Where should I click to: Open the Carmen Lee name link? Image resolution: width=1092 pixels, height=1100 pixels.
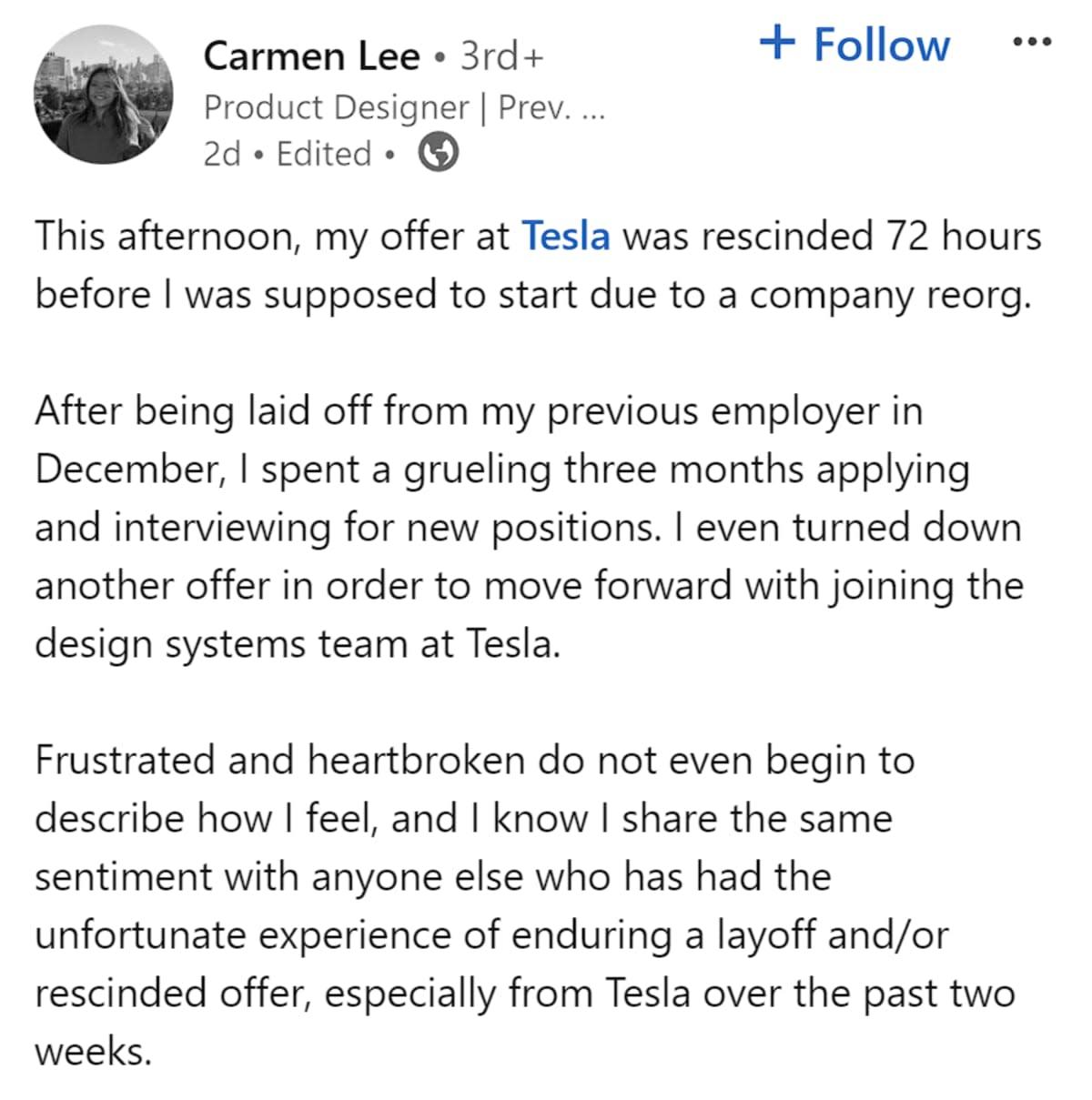point(311,56)
